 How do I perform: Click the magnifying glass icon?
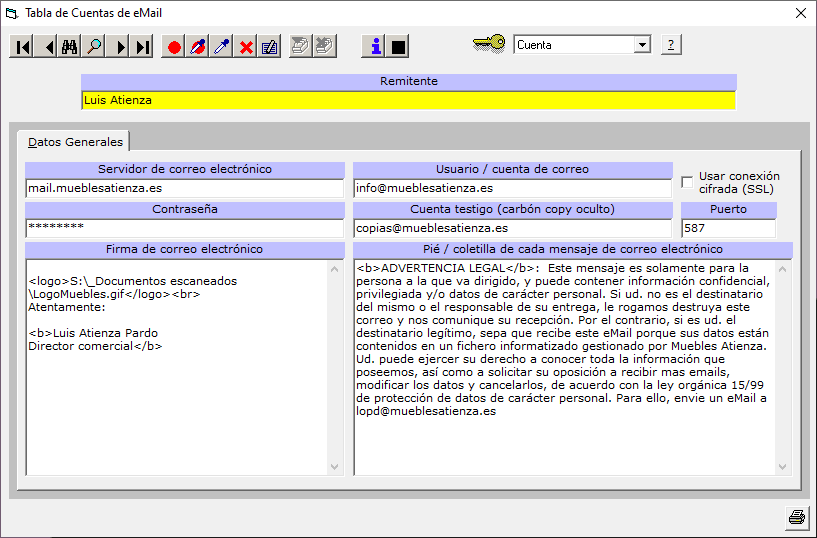(x=94, y=46)
